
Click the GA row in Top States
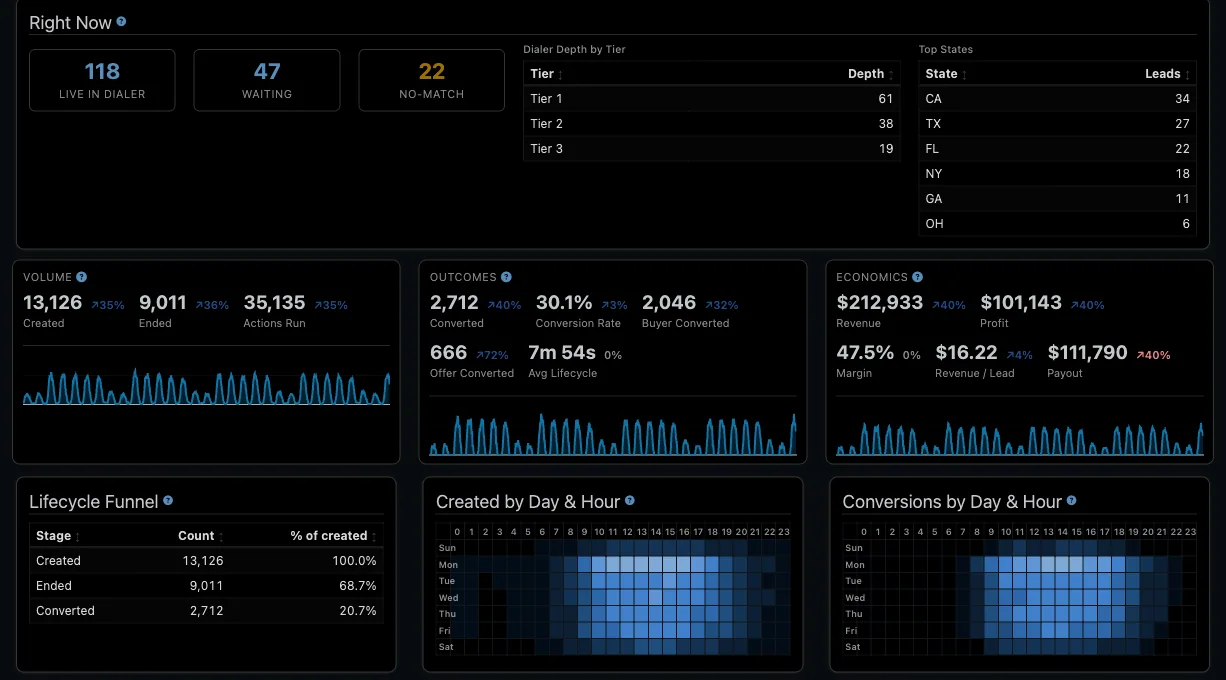(1058, 199)
